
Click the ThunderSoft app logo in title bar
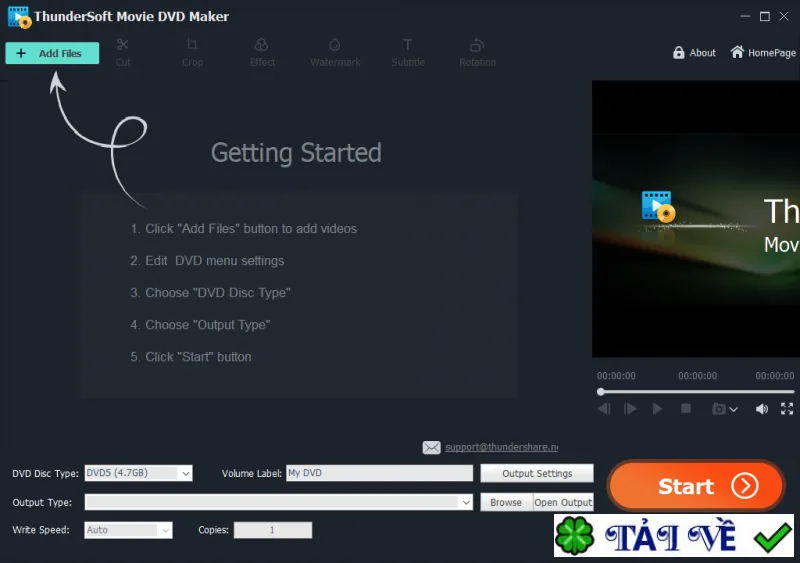[x=19, y=17]
